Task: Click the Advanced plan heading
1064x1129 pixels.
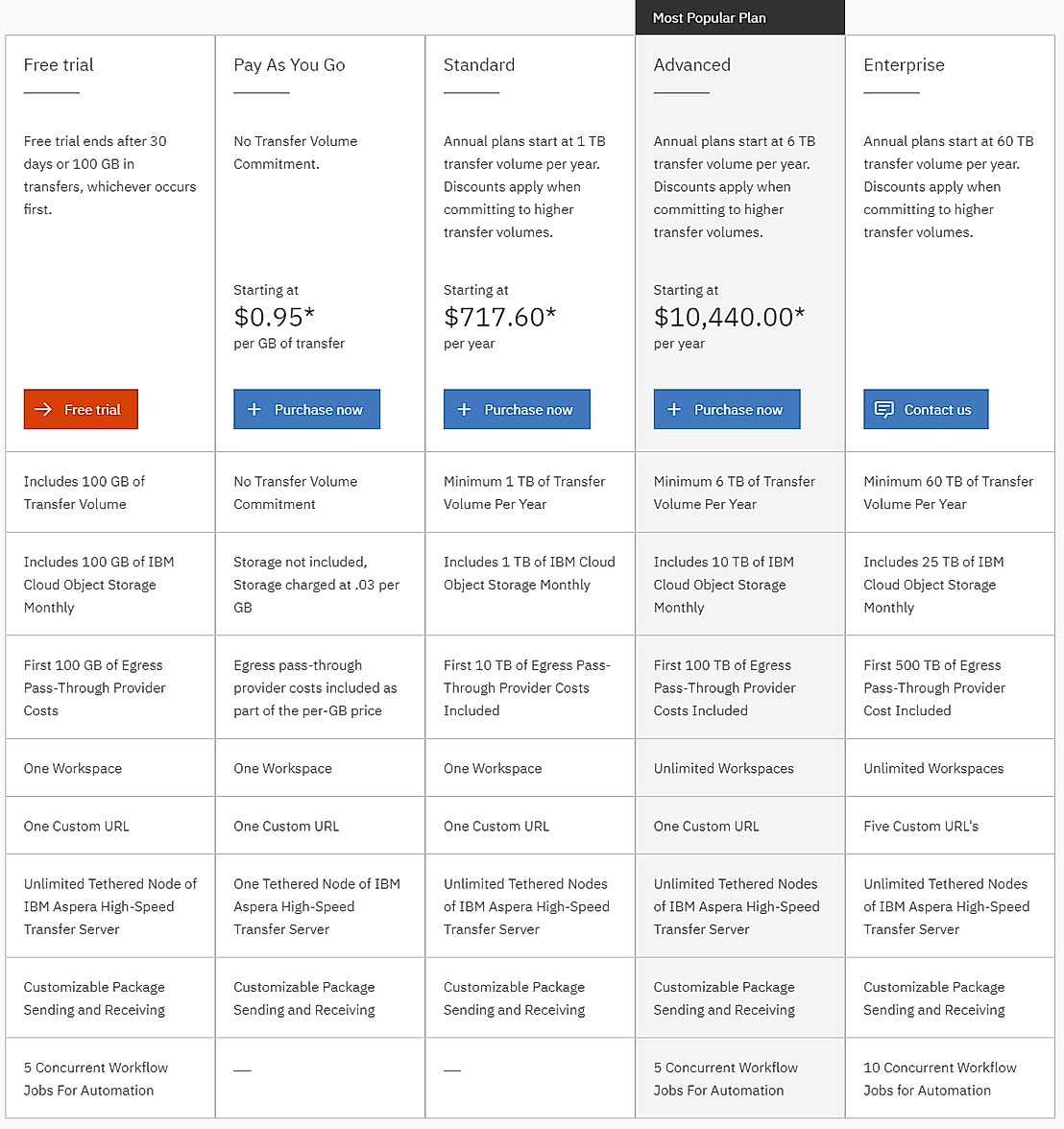Action: 691,65
